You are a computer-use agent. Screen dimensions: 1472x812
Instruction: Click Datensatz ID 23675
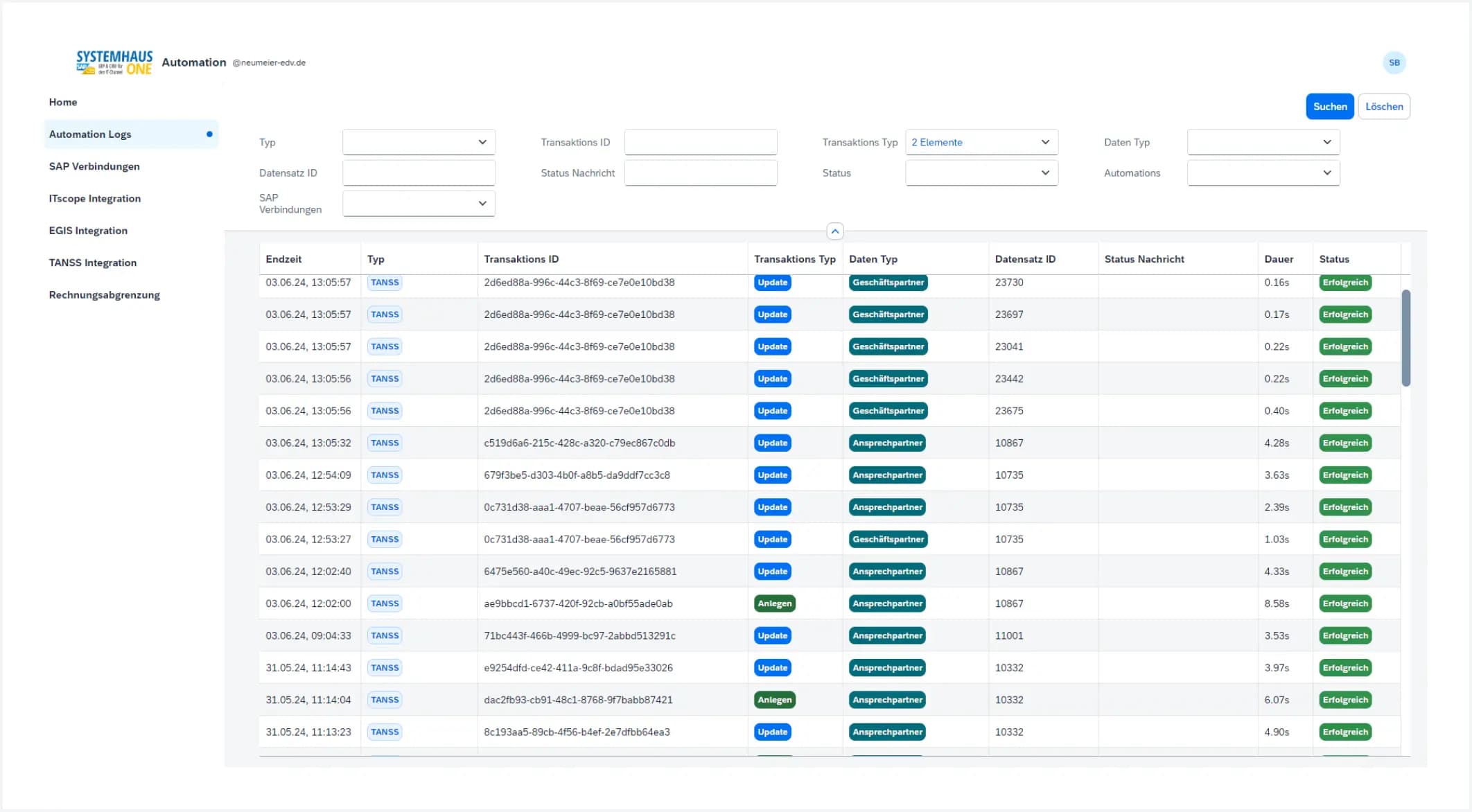(x=1009, y=411)
